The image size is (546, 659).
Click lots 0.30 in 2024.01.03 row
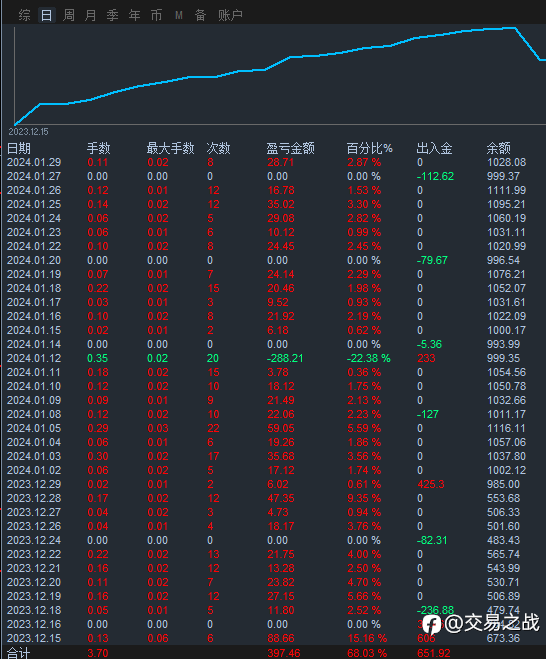98,456
